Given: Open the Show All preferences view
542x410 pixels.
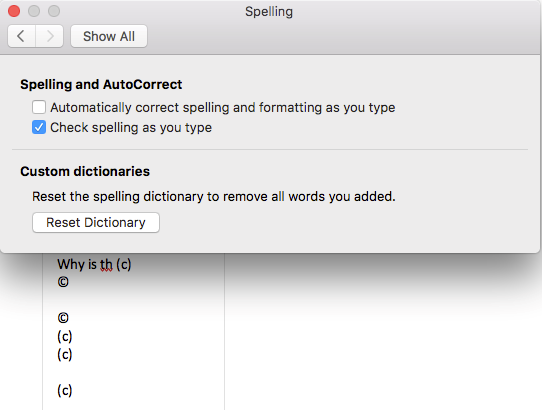Looking at the screenshot, I should point(109,36).
